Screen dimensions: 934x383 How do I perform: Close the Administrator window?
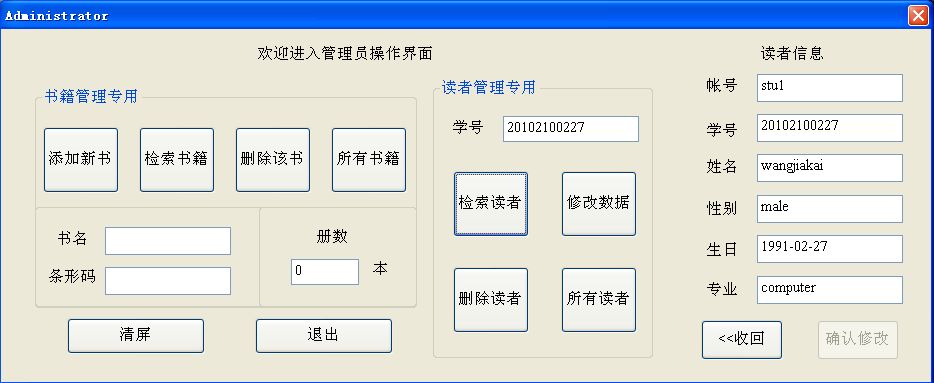tap(918, 15)
